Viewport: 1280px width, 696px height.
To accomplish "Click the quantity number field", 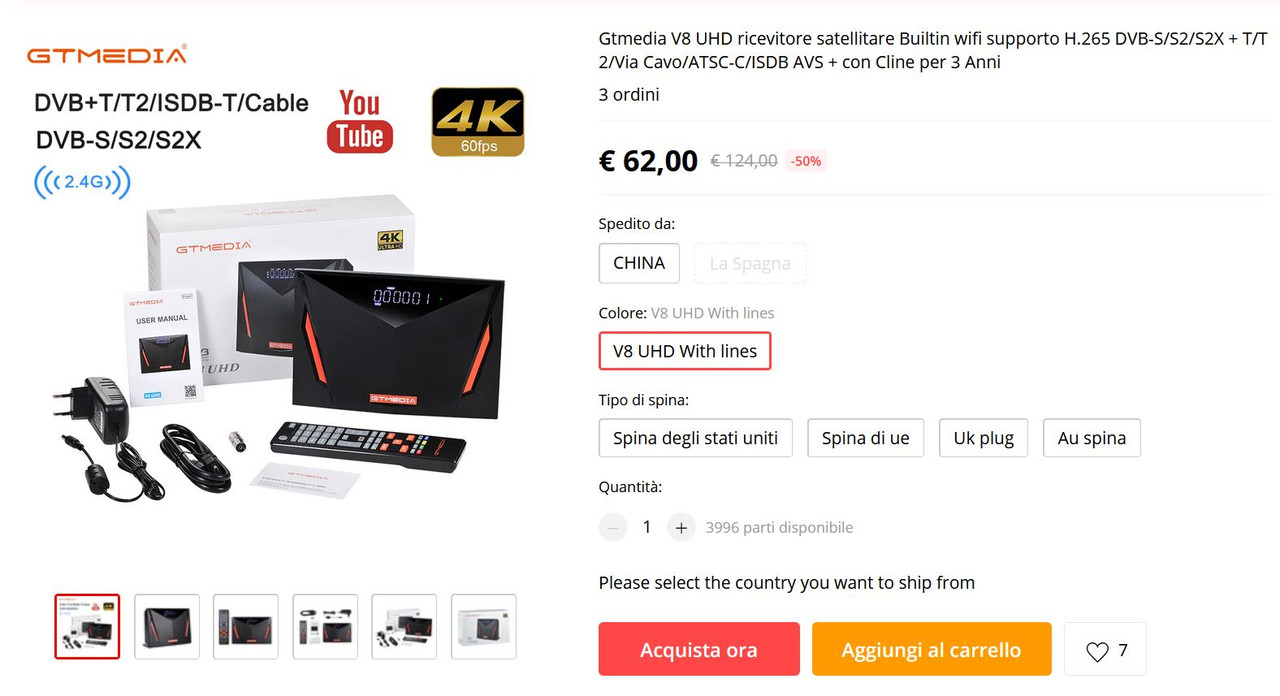I will click(647, 527).
